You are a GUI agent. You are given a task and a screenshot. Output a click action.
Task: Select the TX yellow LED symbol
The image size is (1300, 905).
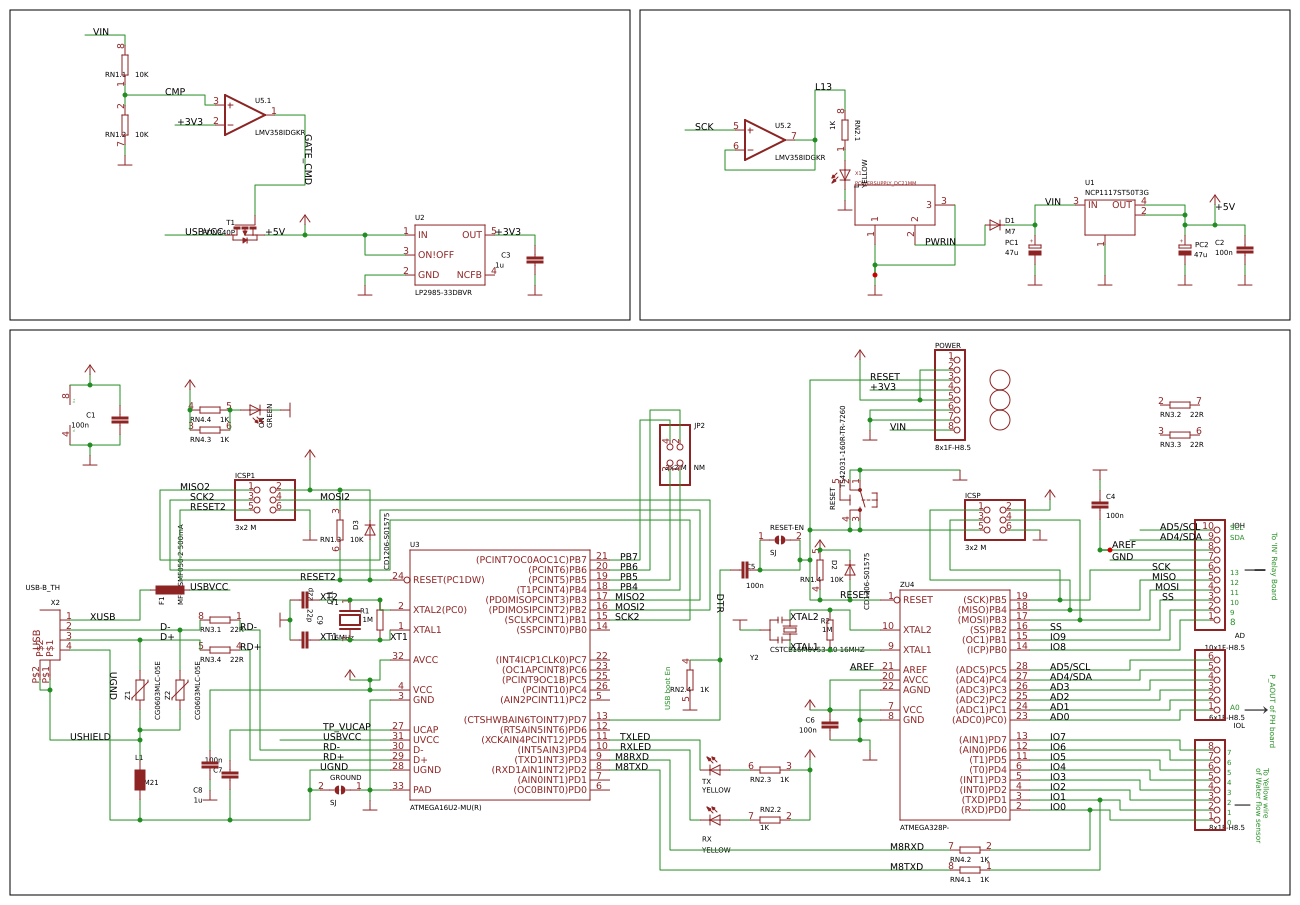[x=713, y=768]
